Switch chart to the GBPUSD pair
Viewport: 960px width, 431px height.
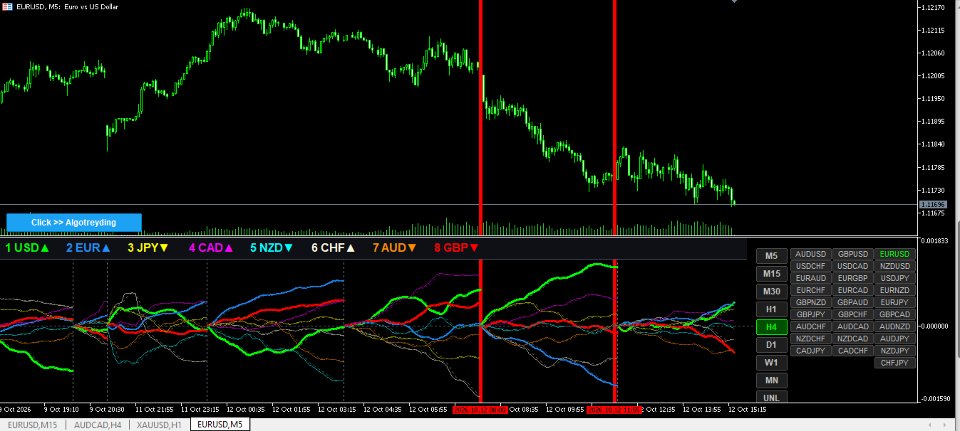point(853,254)
